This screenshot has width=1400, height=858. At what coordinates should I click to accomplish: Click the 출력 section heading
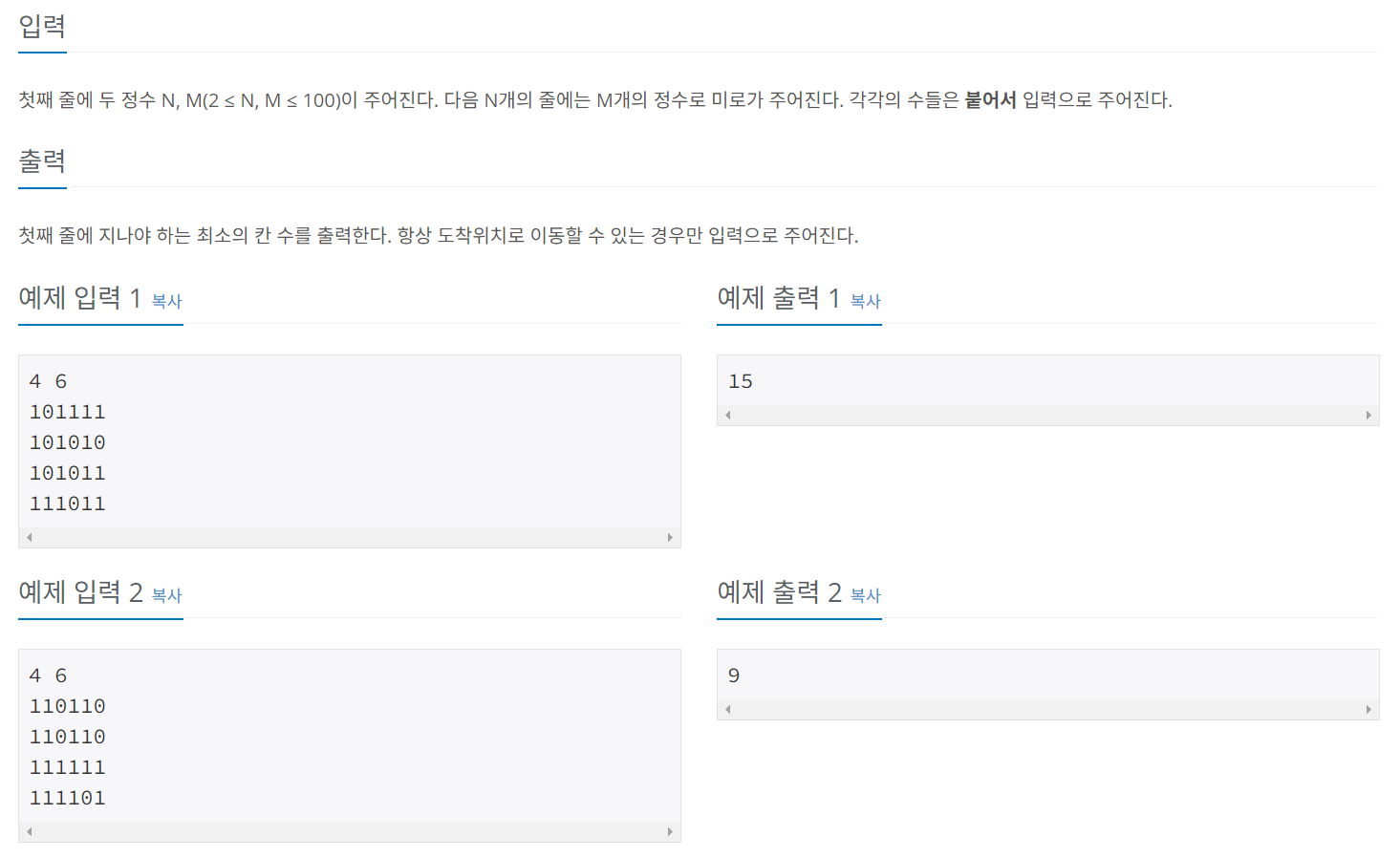point(41,161)
